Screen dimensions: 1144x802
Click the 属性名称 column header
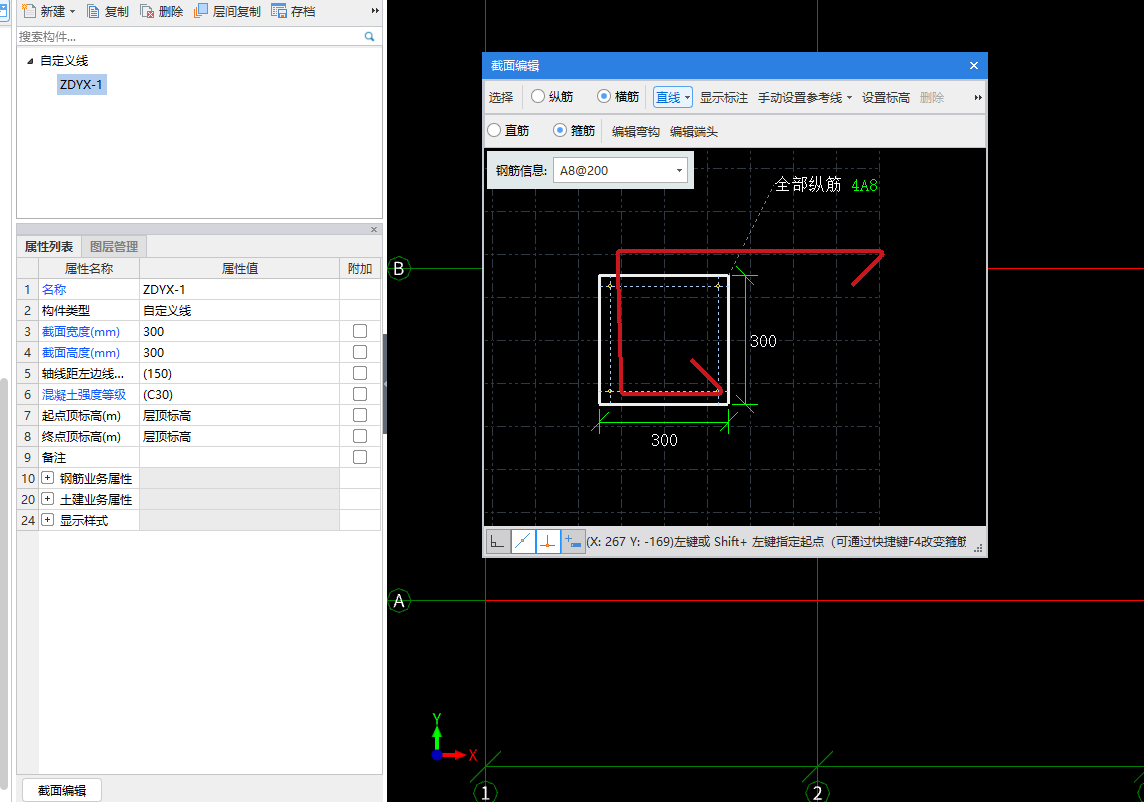(89, 269)
